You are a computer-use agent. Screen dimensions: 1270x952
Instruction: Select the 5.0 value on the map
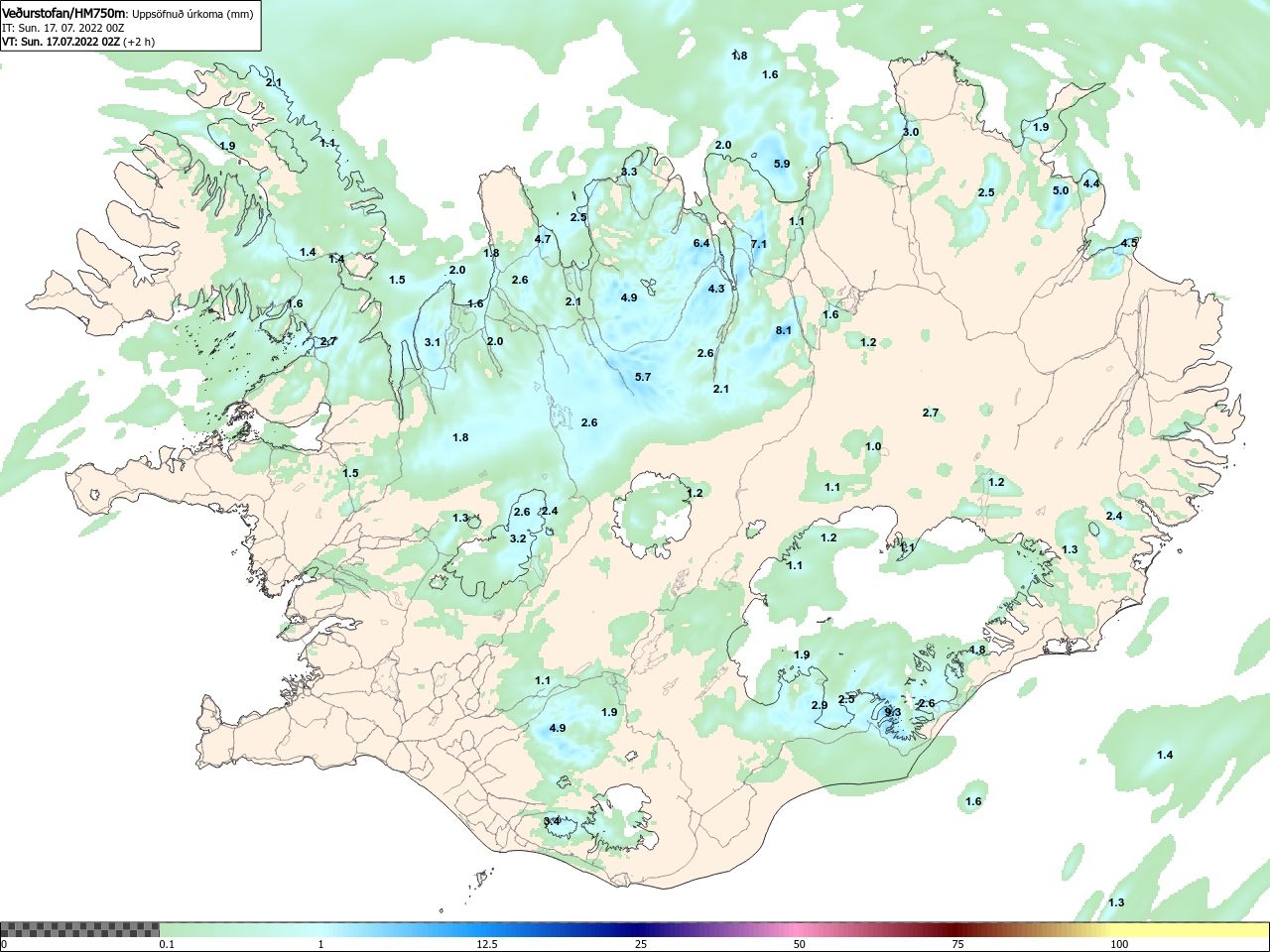pos(1061,190)
